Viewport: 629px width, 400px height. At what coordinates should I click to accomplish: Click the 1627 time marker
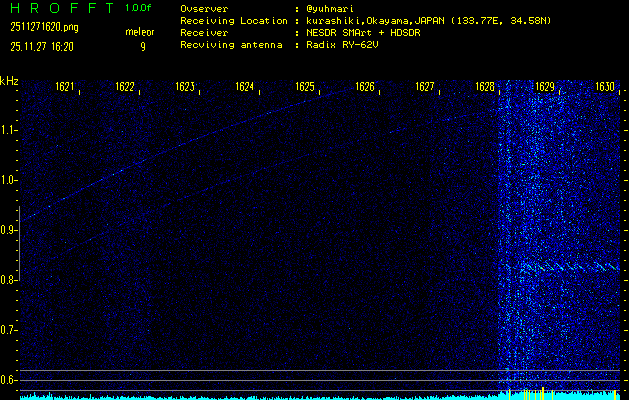[425, 87]
